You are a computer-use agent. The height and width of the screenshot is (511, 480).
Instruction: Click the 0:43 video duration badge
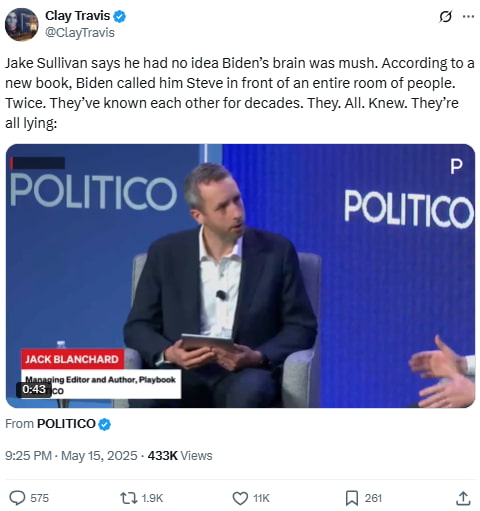click(x=34, y=389)
